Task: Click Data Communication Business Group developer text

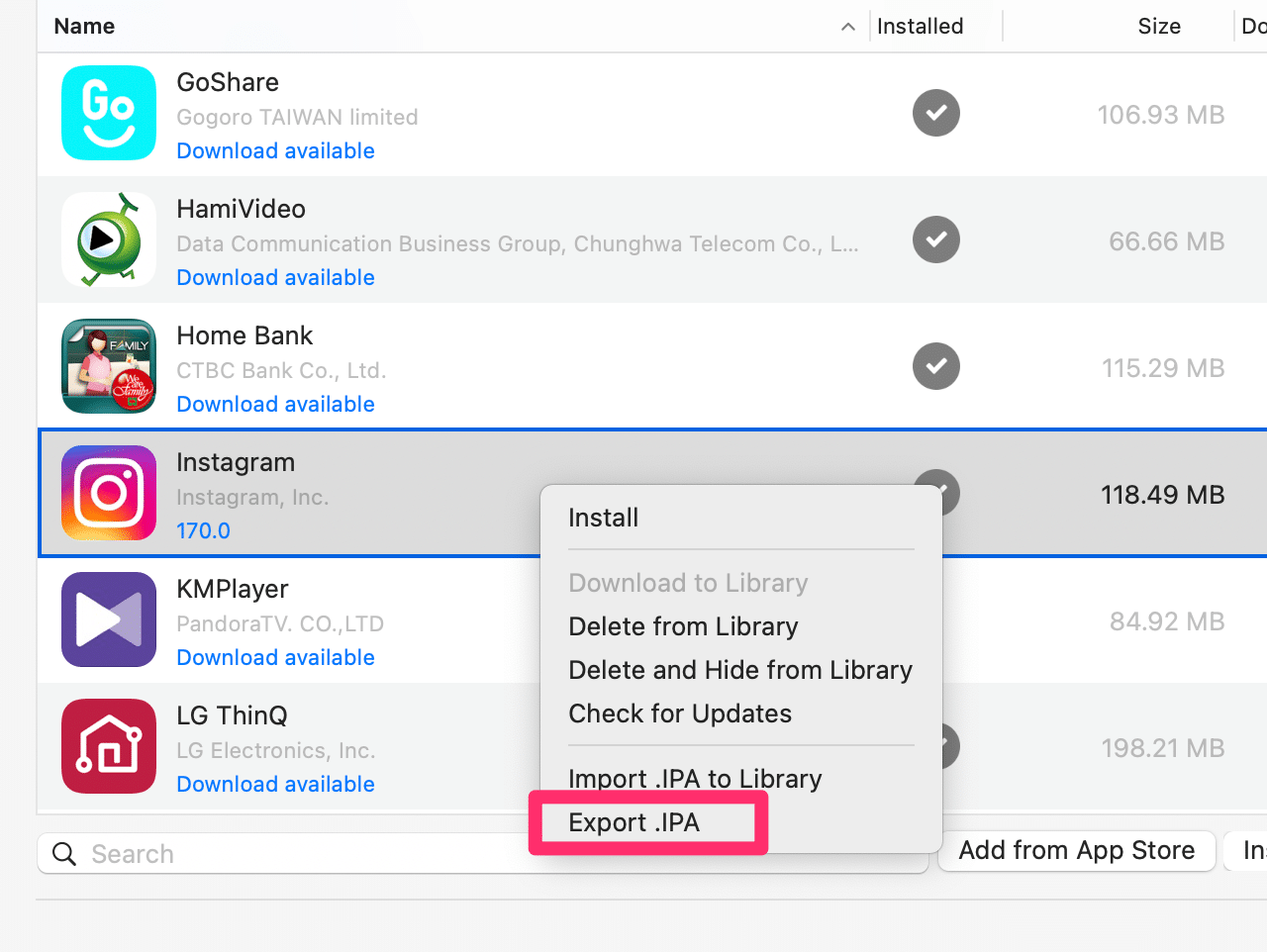Action: tap(518, 243)
